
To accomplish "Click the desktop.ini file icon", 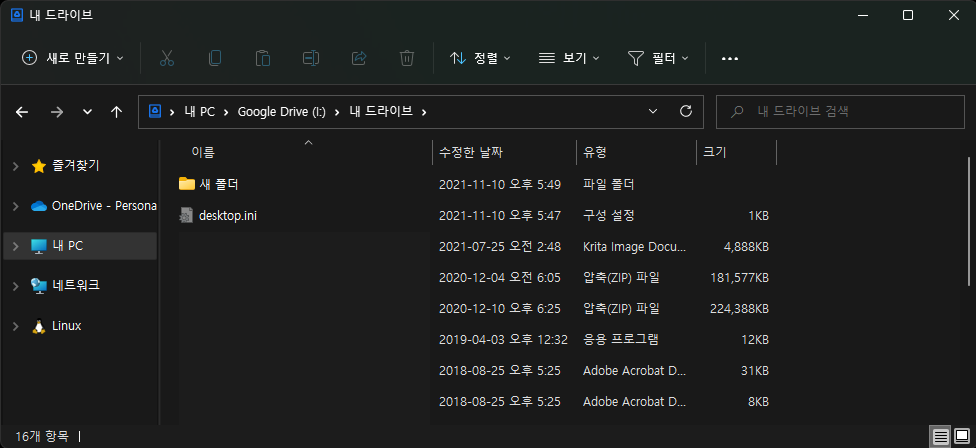I will click(186, 215).
